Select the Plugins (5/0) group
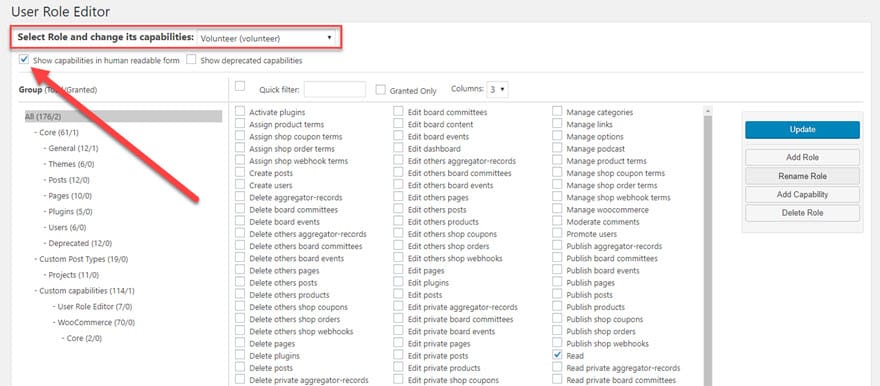 [71, 212]
